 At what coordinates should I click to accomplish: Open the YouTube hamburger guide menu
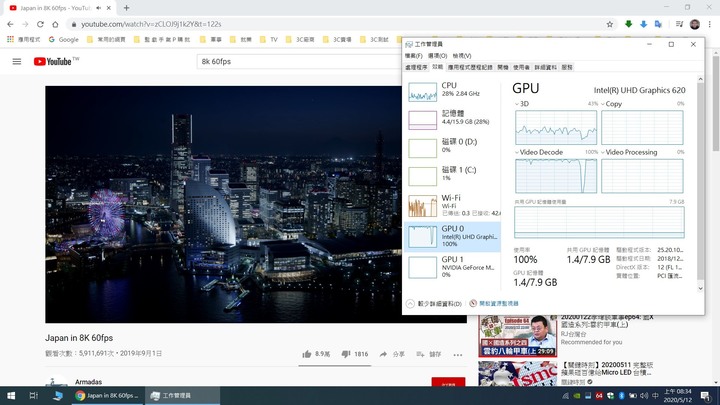point(16,61)
